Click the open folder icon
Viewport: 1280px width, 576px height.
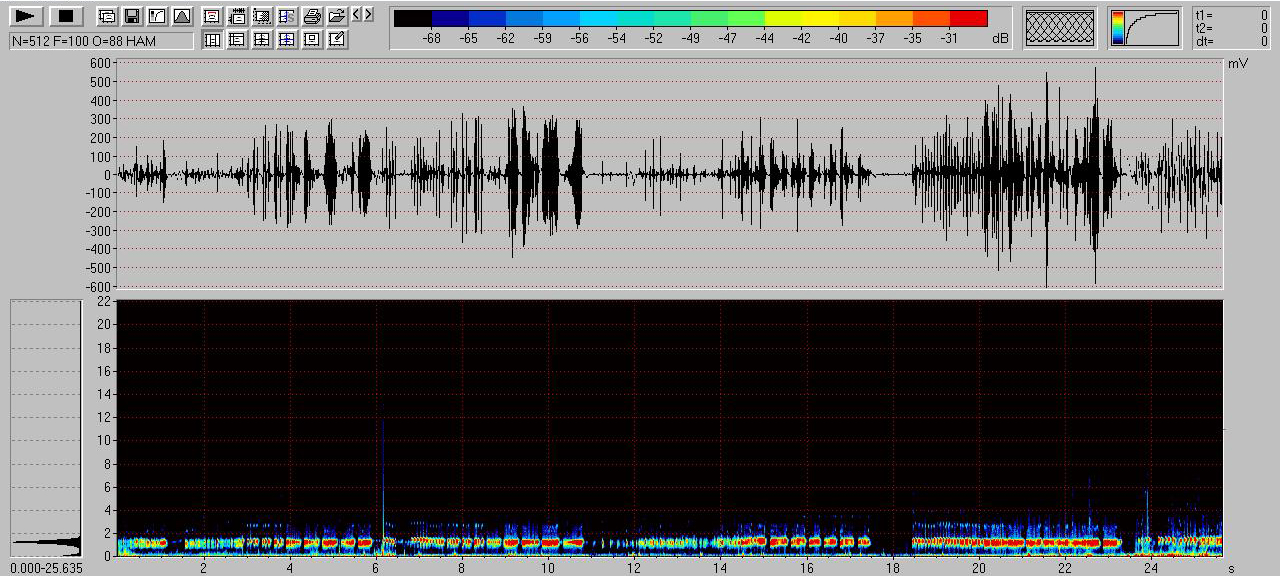coord(337,16)
